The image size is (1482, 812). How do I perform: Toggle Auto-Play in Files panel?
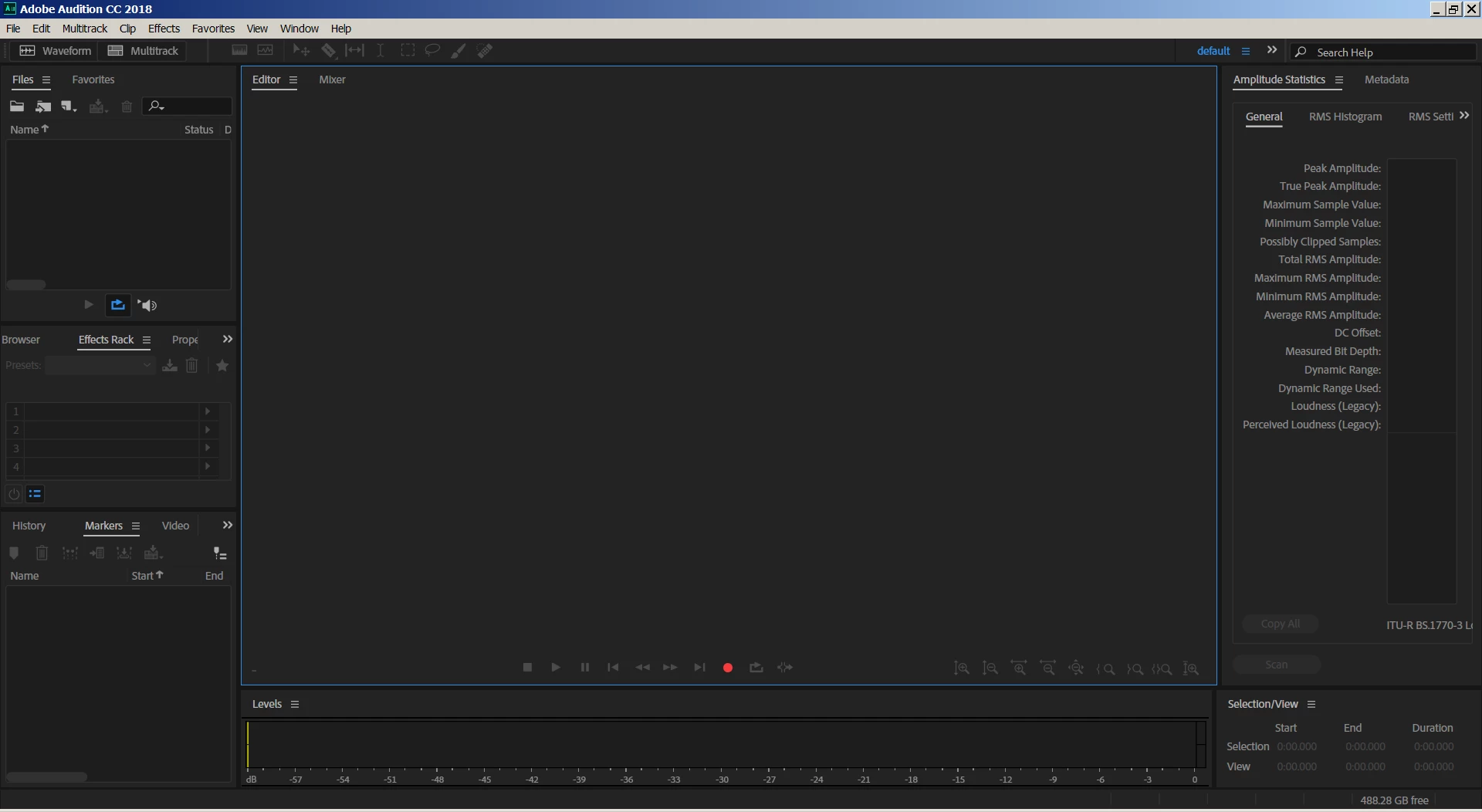coord(147,305)
